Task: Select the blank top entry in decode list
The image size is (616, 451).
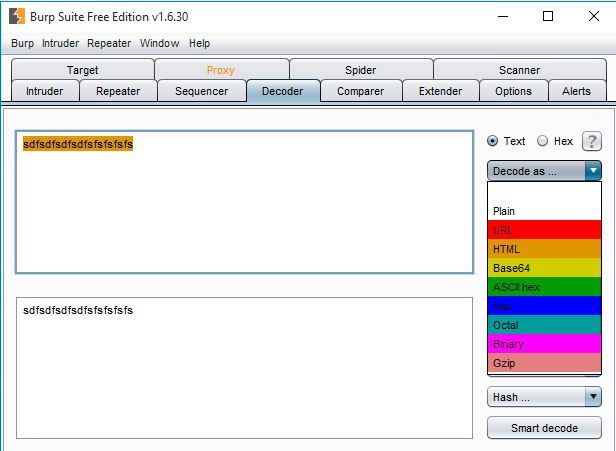Action: click(544, 192)
